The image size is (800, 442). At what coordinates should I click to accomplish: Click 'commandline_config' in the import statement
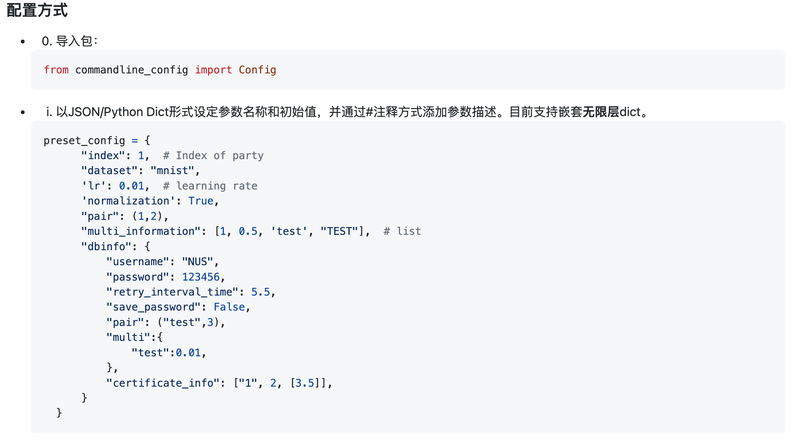[132, 70]
